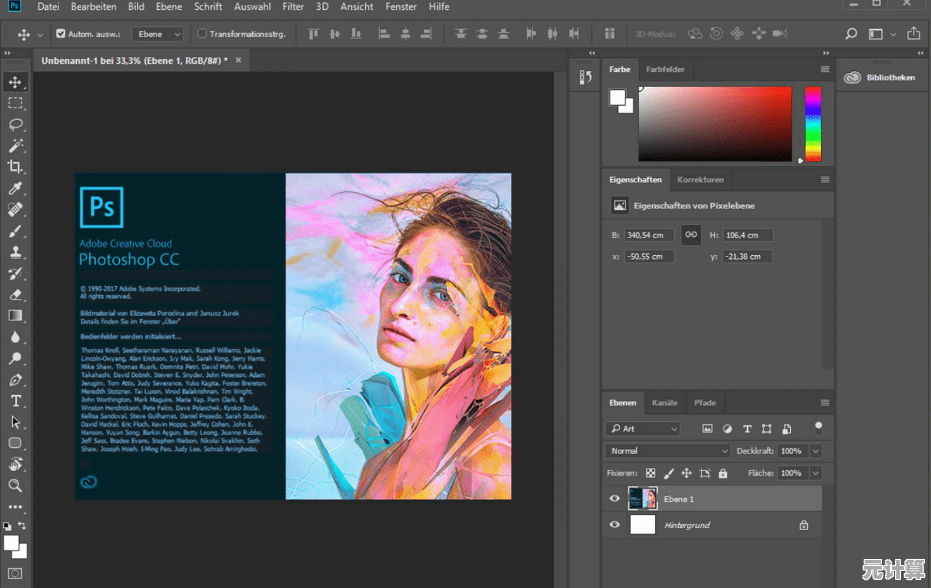The image size is (931, 588).
Task: Toggle the Autom. ausw. checkbox
Action: pos(61,34)
